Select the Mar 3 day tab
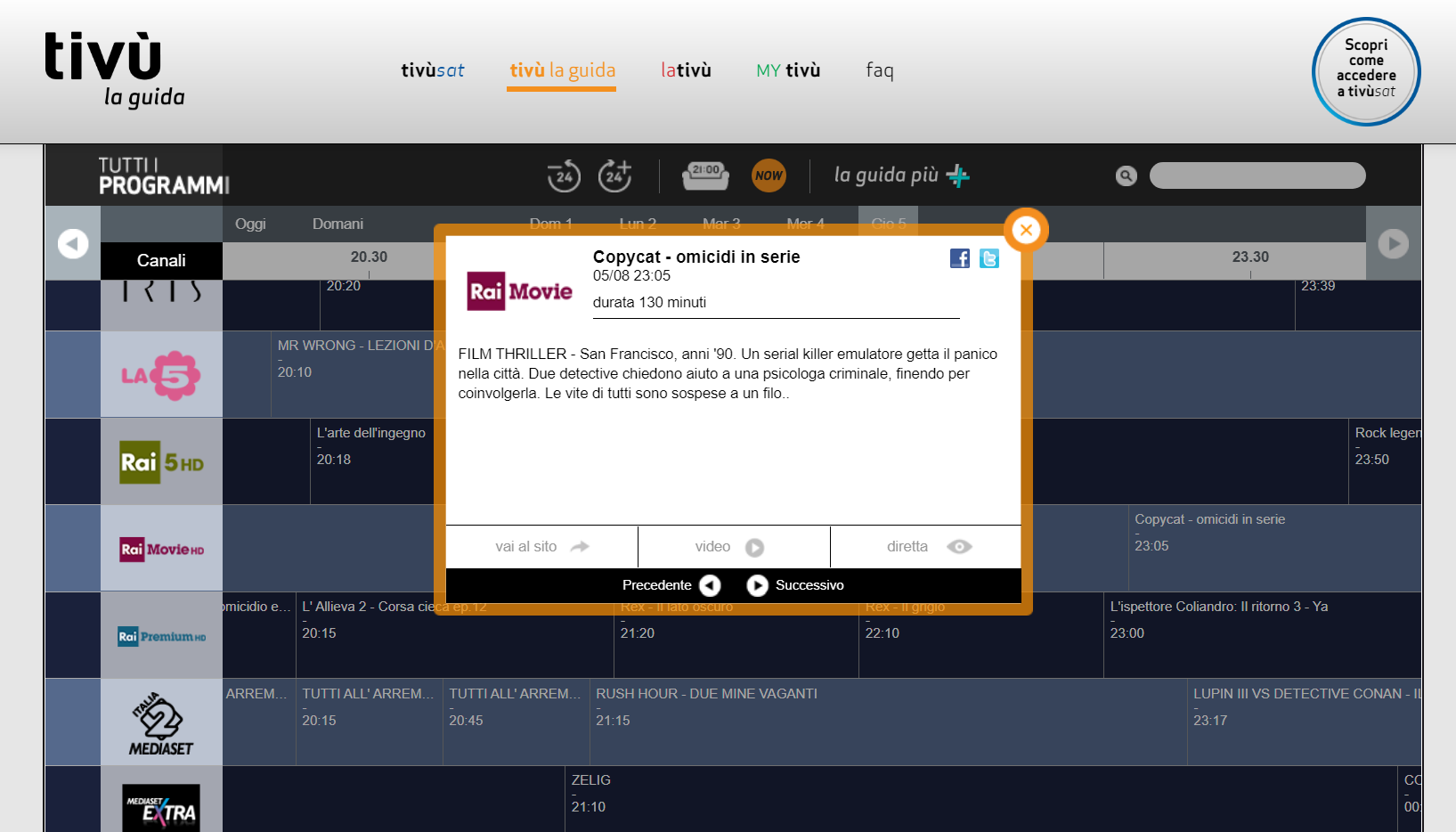The width and height of the screenshot is (1456, 832). (721, 224)
